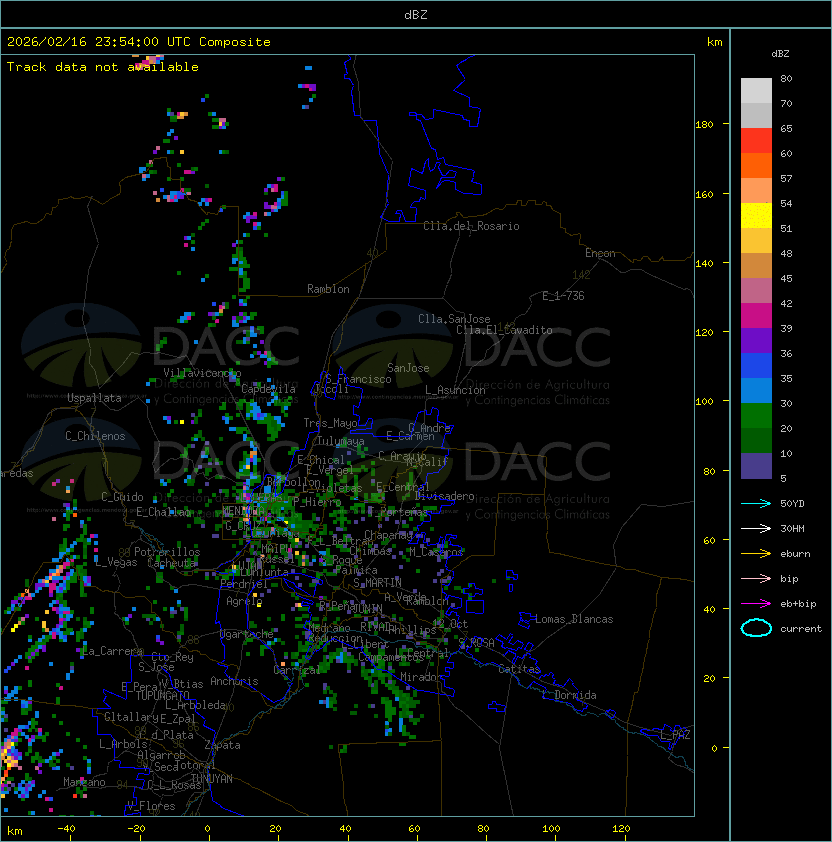
Task: Click the cyan 'current' ellipse legend icon
Action: [x=756, y=628]
